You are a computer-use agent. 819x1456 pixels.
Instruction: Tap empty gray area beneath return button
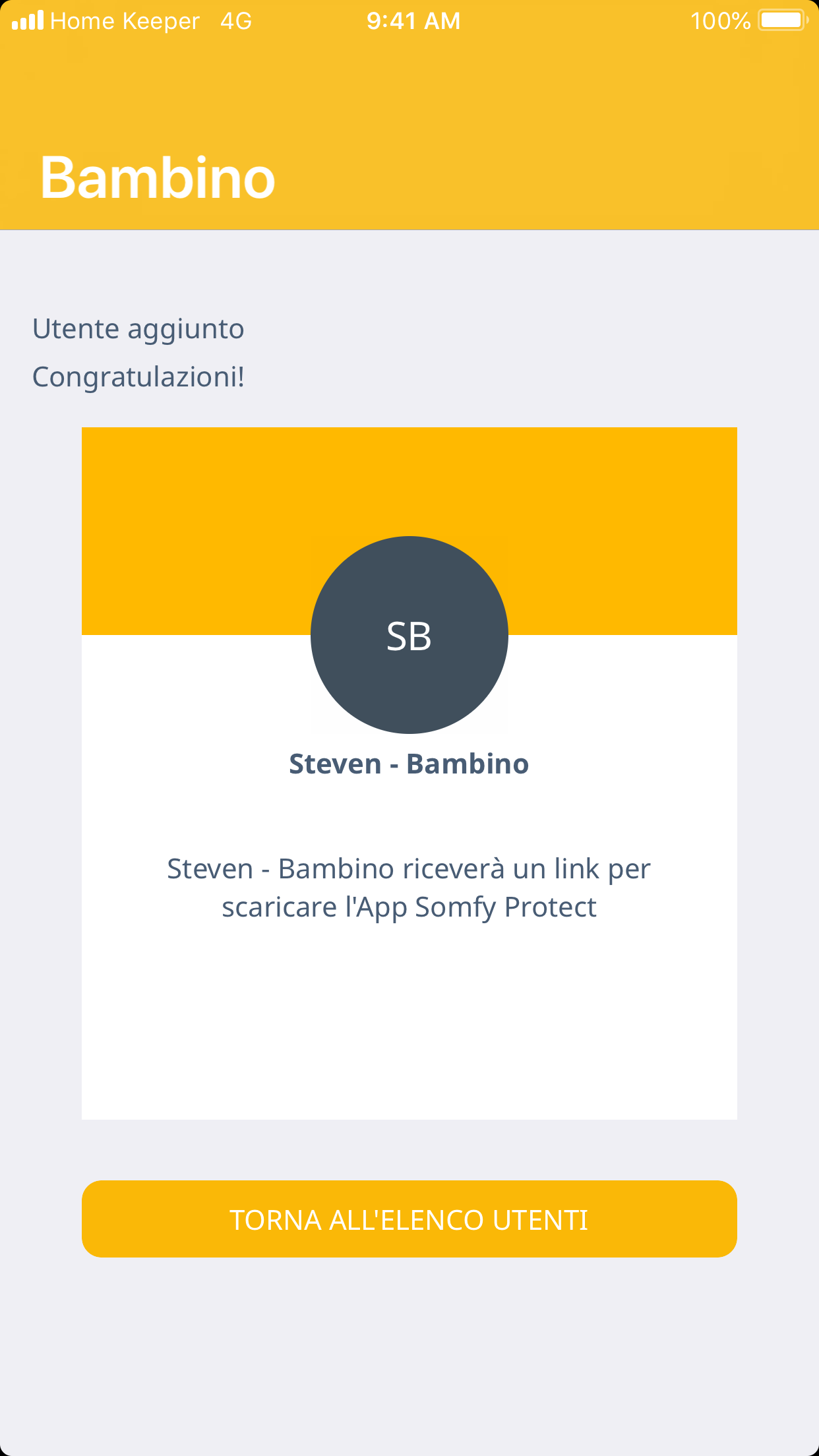[409, 1358]
